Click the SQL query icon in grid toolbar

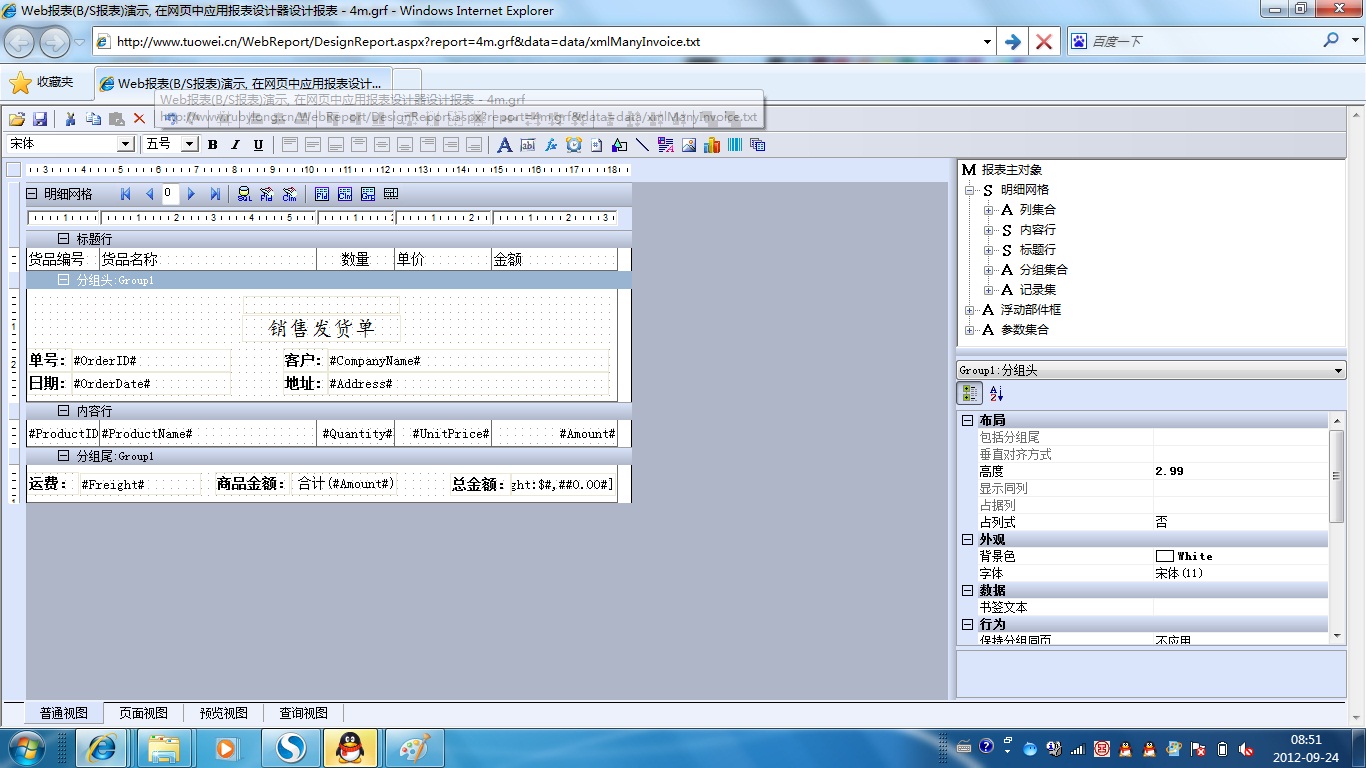pos(244,194)
